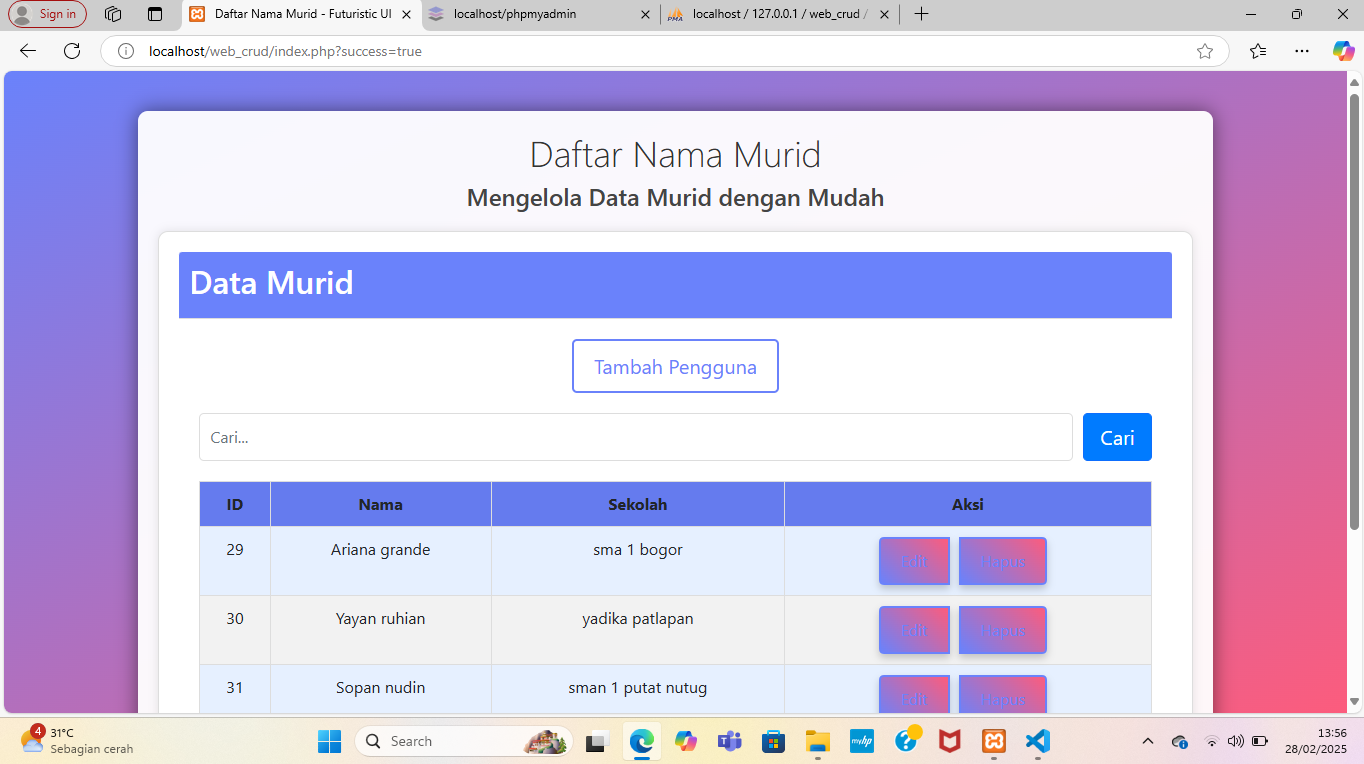Viewport: 1364px width, 764px height.
Task: Open Task View in the taskbar
Action: pos(597,741)
